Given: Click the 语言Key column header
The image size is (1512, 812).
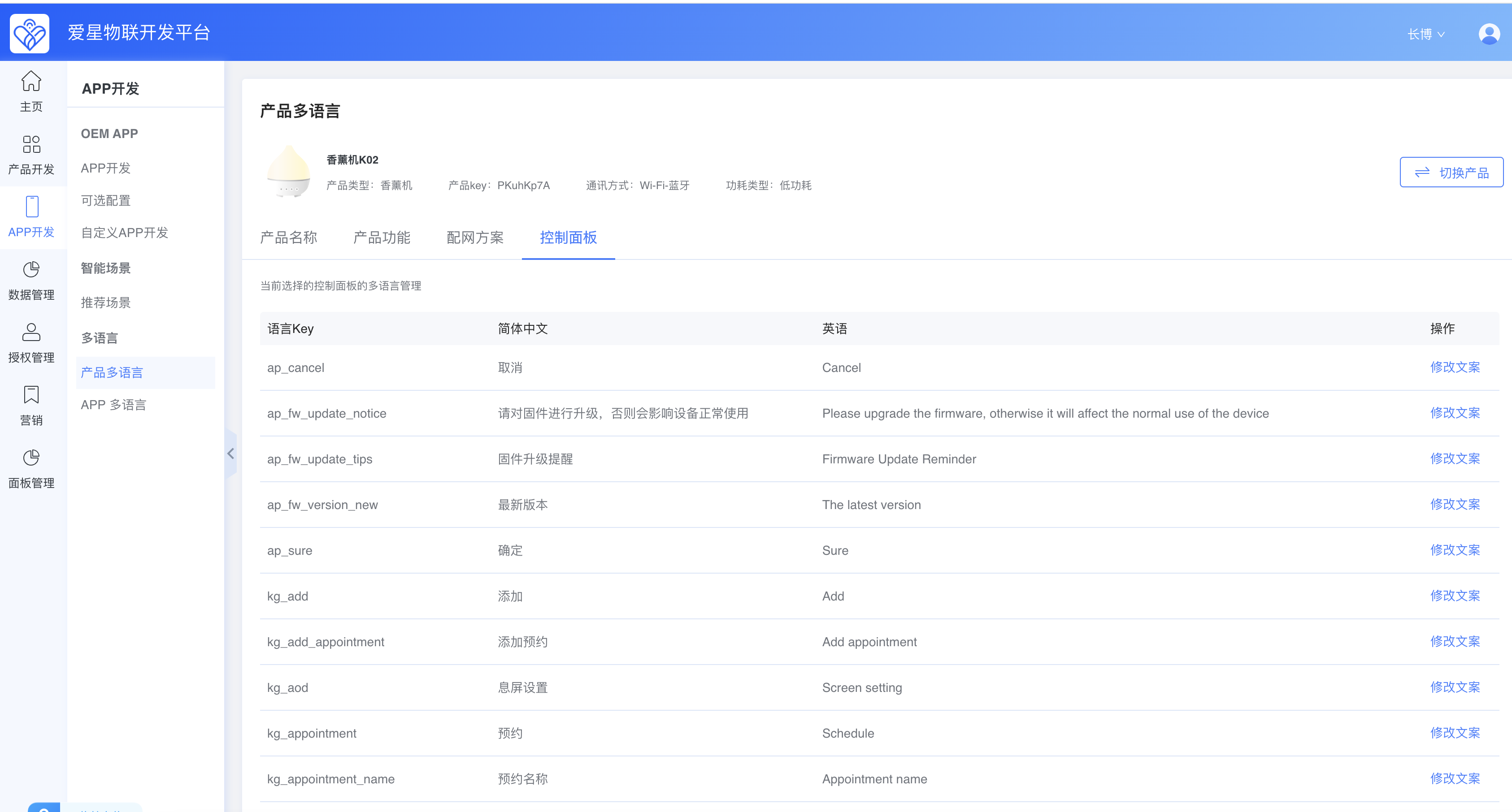Looking at the screenshot, I should (291, 328).
